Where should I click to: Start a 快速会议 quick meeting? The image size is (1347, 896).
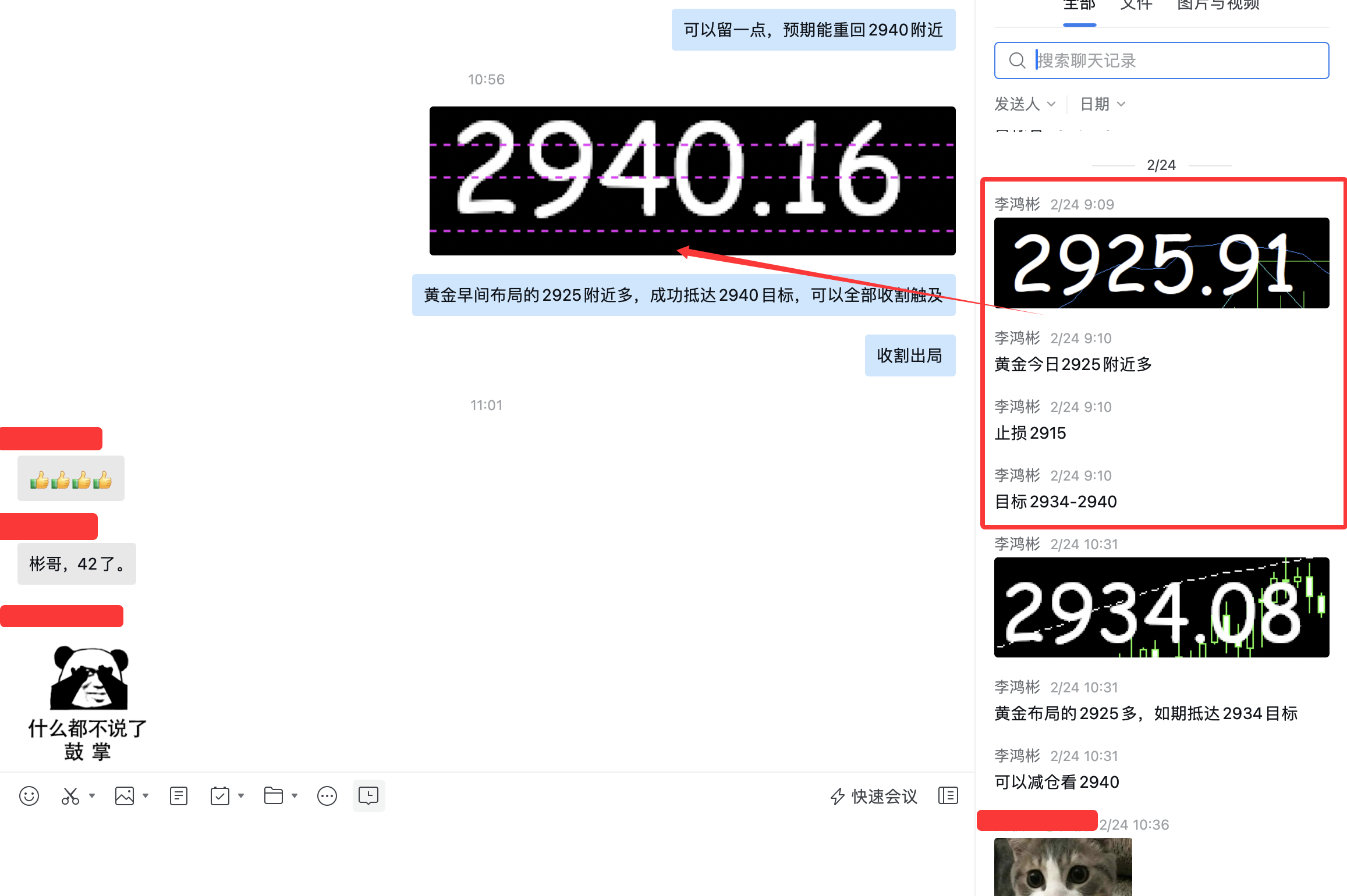(874, 796)
